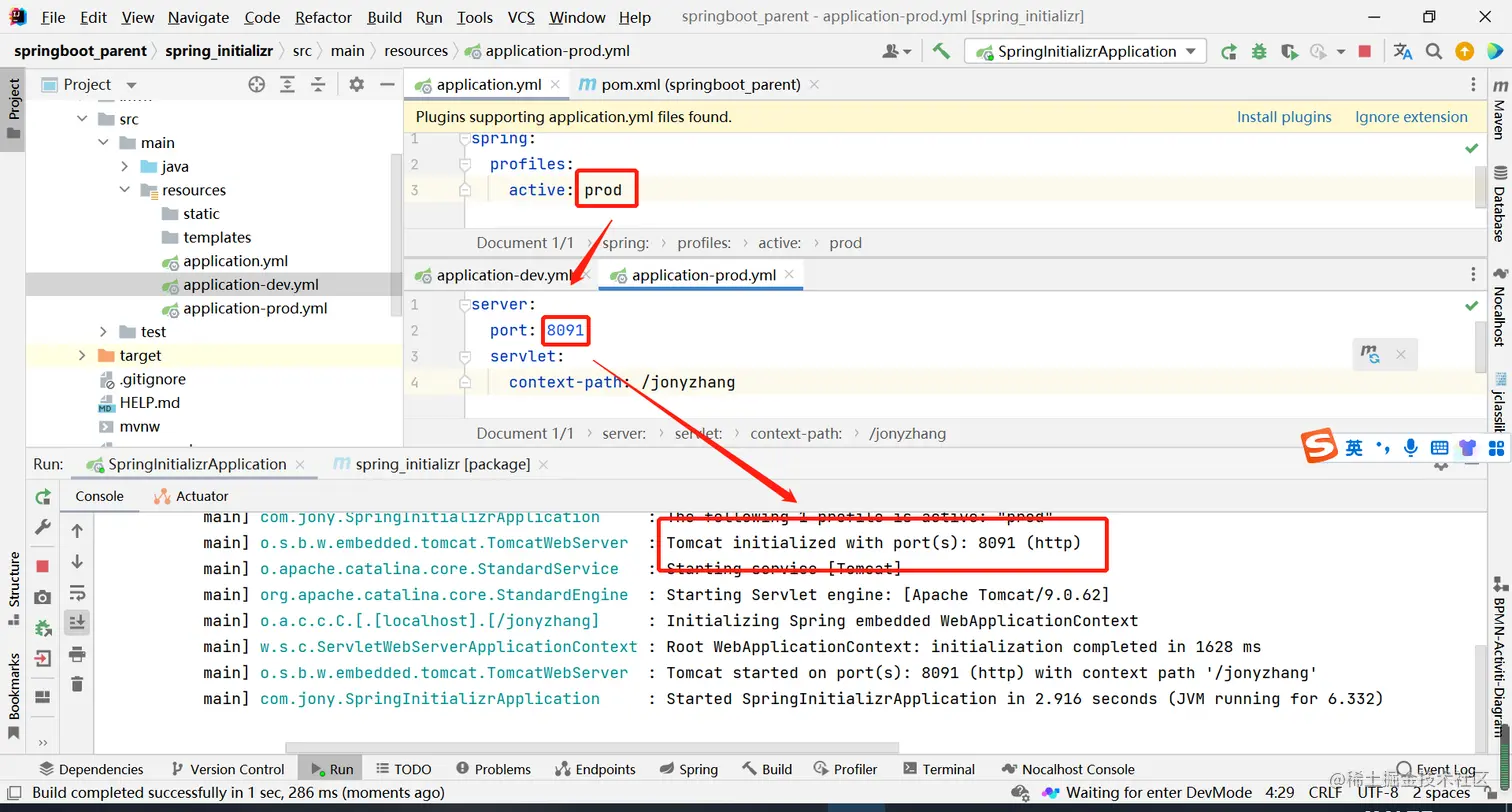Toggle tool window bars icon in status bar
The height and width of the screenshot is (812, 1512).
point(13,793)
